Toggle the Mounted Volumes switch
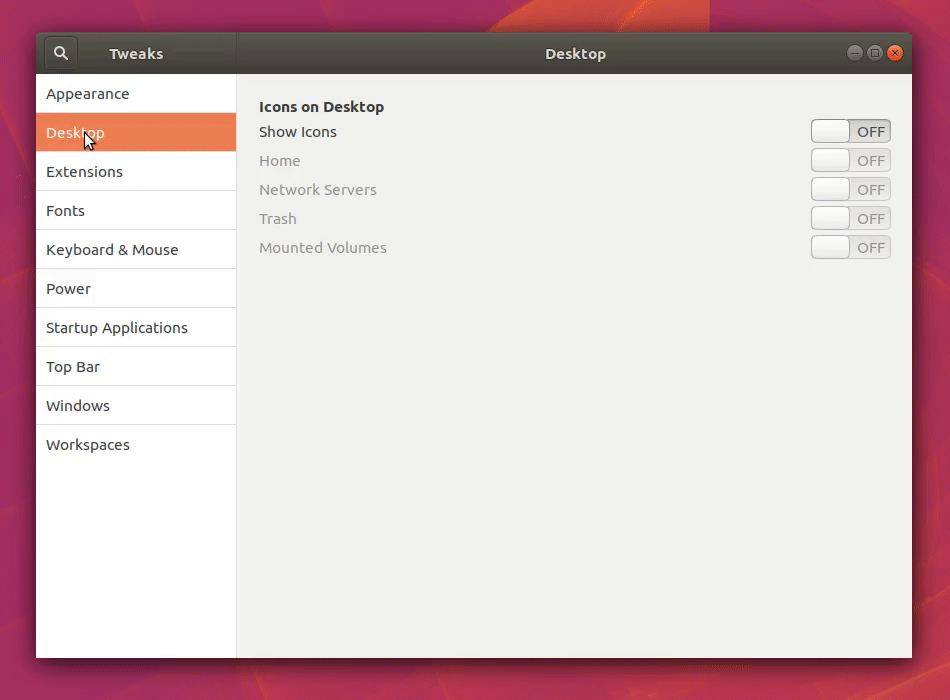The width and height of the screenshot is (950, 700). pyautogui.click(x=850, y=247)
